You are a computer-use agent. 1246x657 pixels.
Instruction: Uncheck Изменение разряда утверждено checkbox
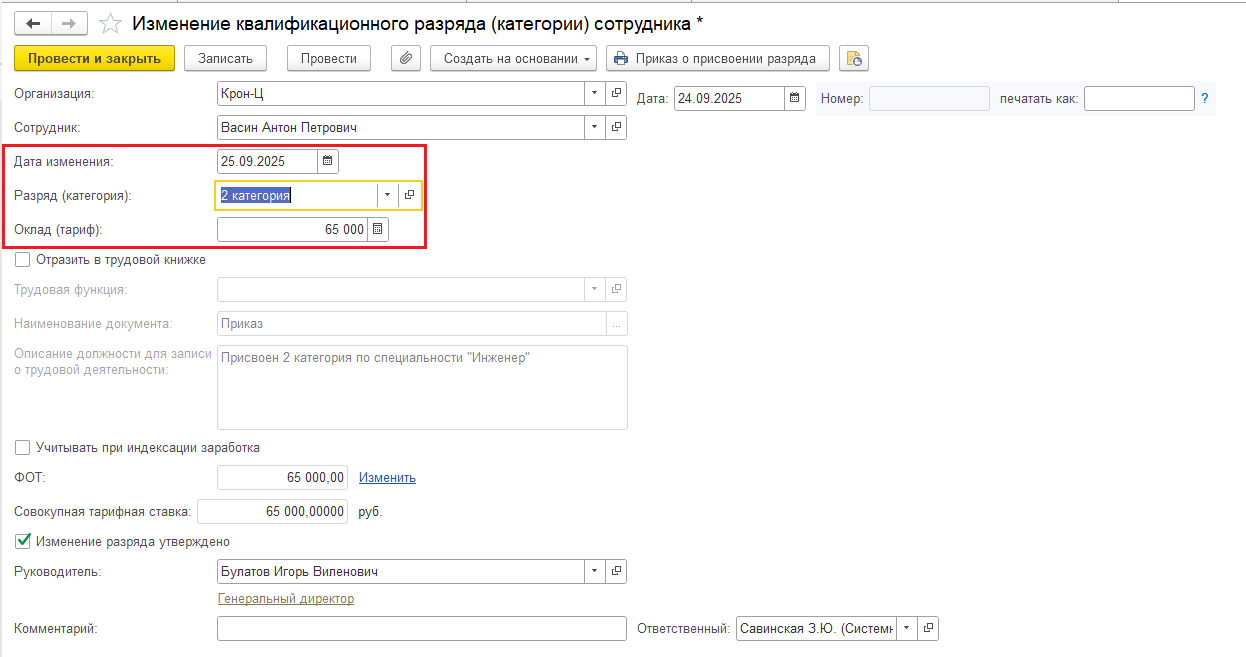22,542
